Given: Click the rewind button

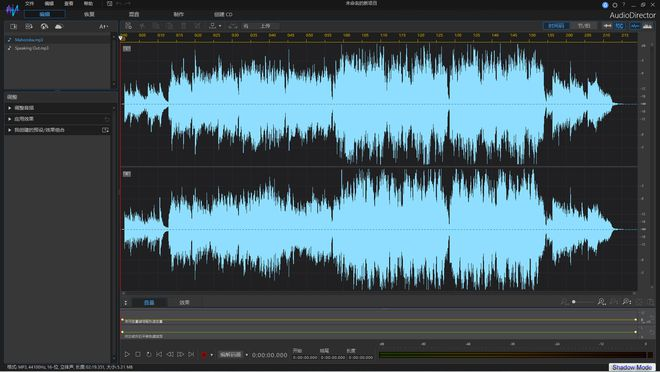Looking at the screenshot, I should coord(170,355).
